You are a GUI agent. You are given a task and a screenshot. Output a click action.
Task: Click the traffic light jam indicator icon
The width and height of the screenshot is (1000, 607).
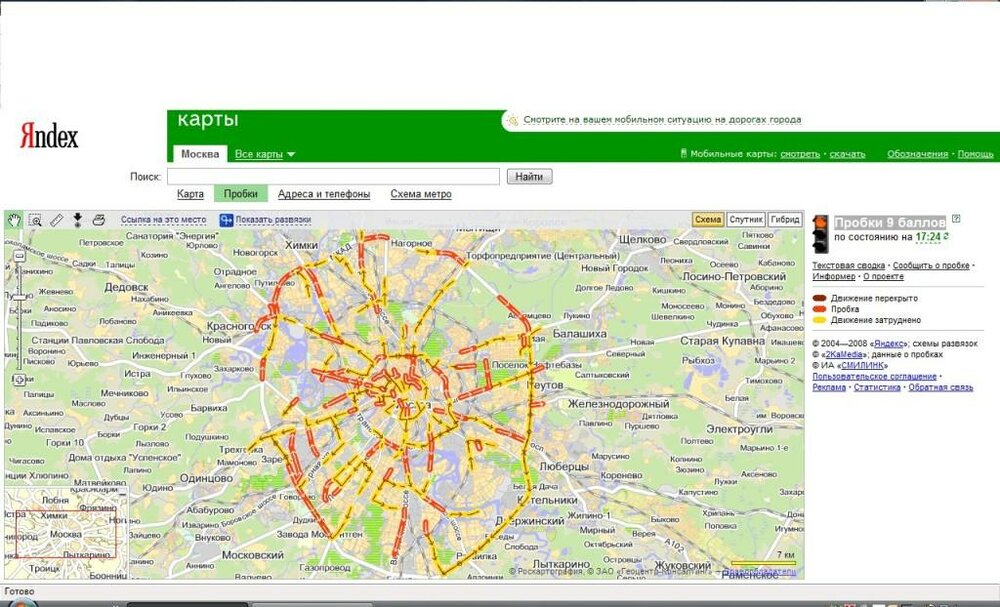tap(820, 233)
